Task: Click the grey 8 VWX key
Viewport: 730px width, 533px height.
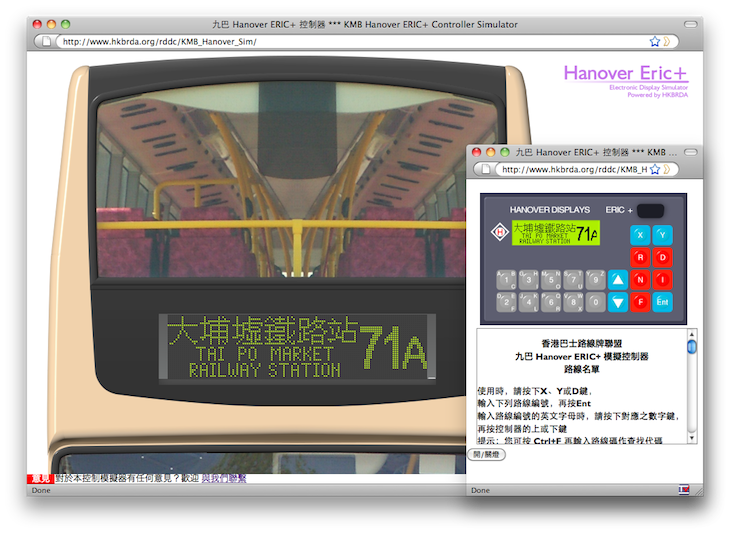Action: [574, 302]
